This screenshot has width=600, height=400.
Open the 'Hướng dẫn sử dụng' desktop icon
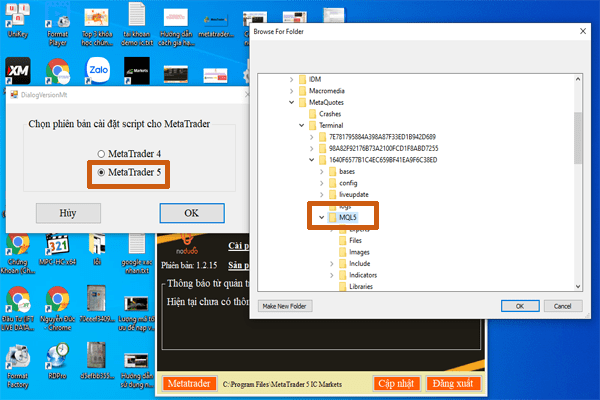coord(137,369)
